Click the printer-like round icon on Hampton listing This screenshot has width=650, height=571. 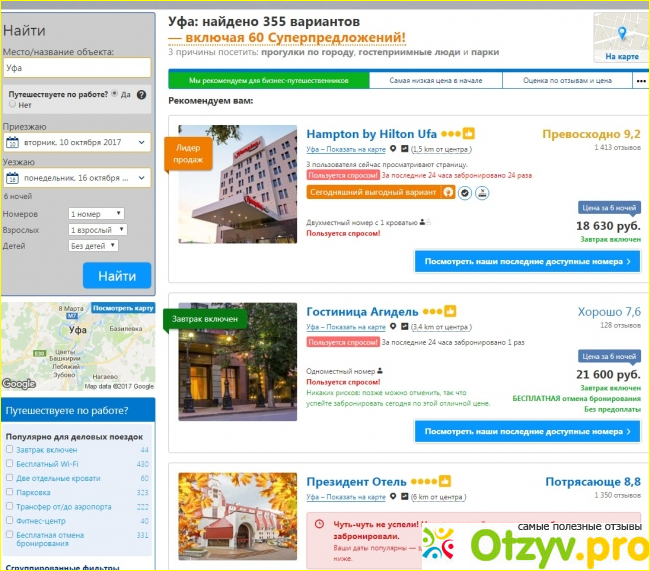[x=482, y=193]
